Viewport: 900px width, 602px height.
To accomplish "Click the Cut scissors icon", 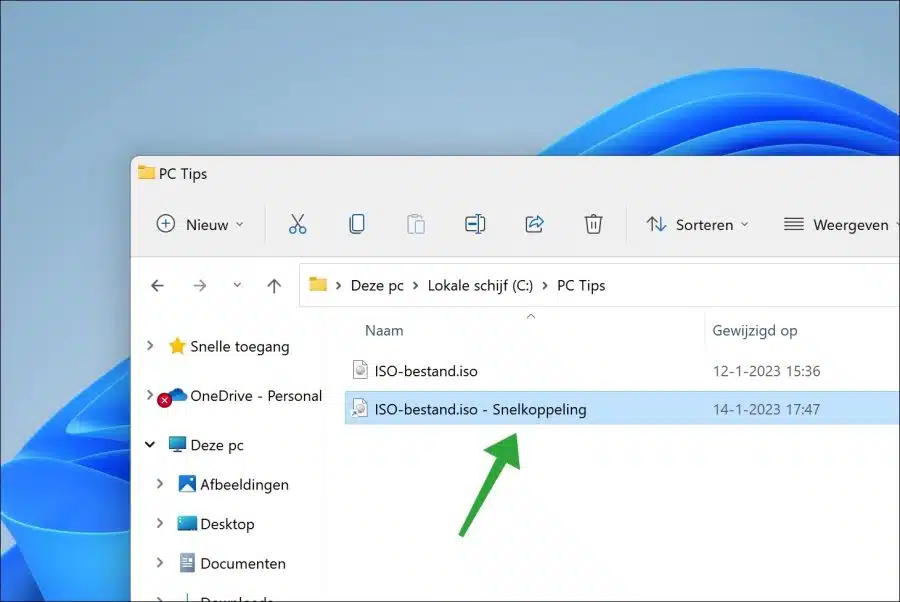I will (297, 224).
